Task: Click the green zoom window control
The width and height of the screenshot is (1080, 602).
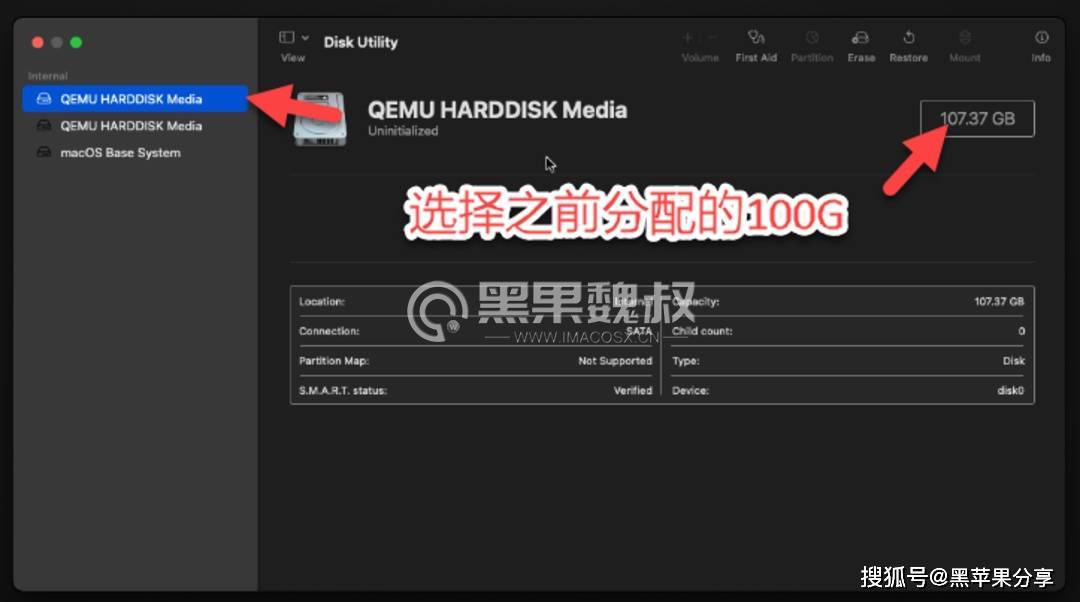Action: pyautogui.click(x=75, y=42)
